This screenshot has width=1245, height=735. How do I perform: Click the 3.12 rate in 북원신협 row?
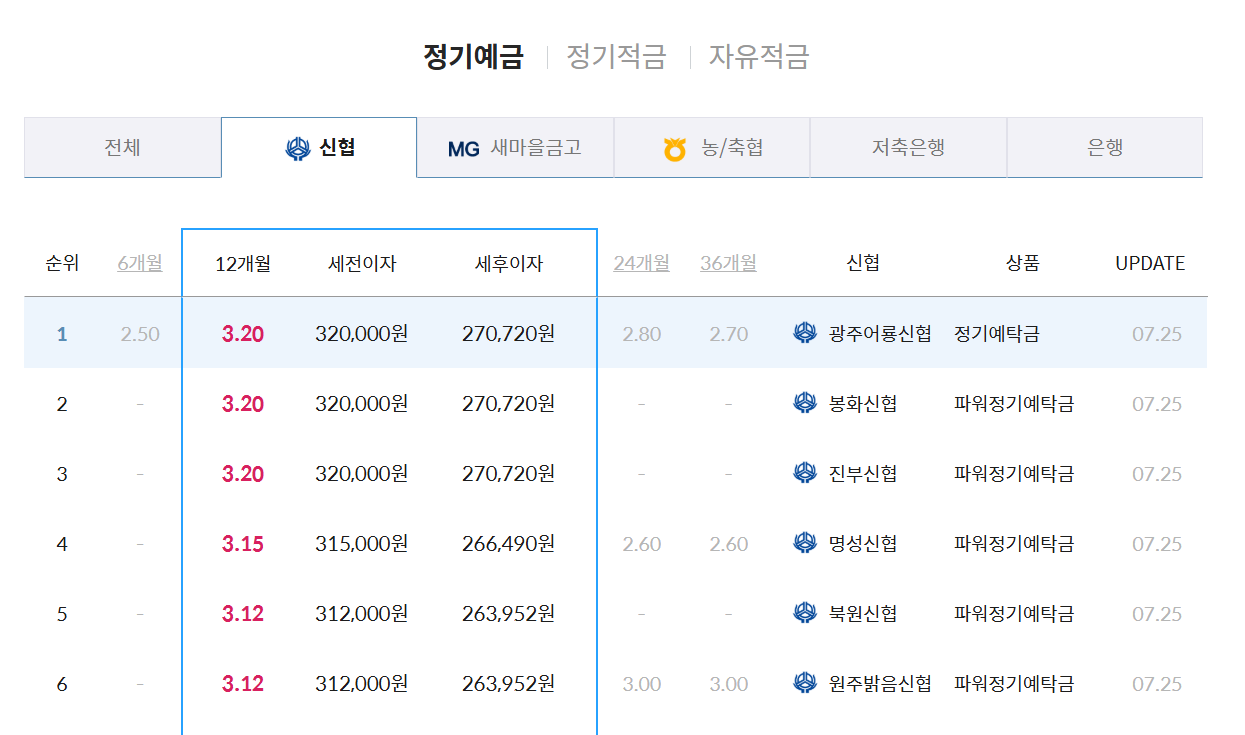(x=243, y=614)
